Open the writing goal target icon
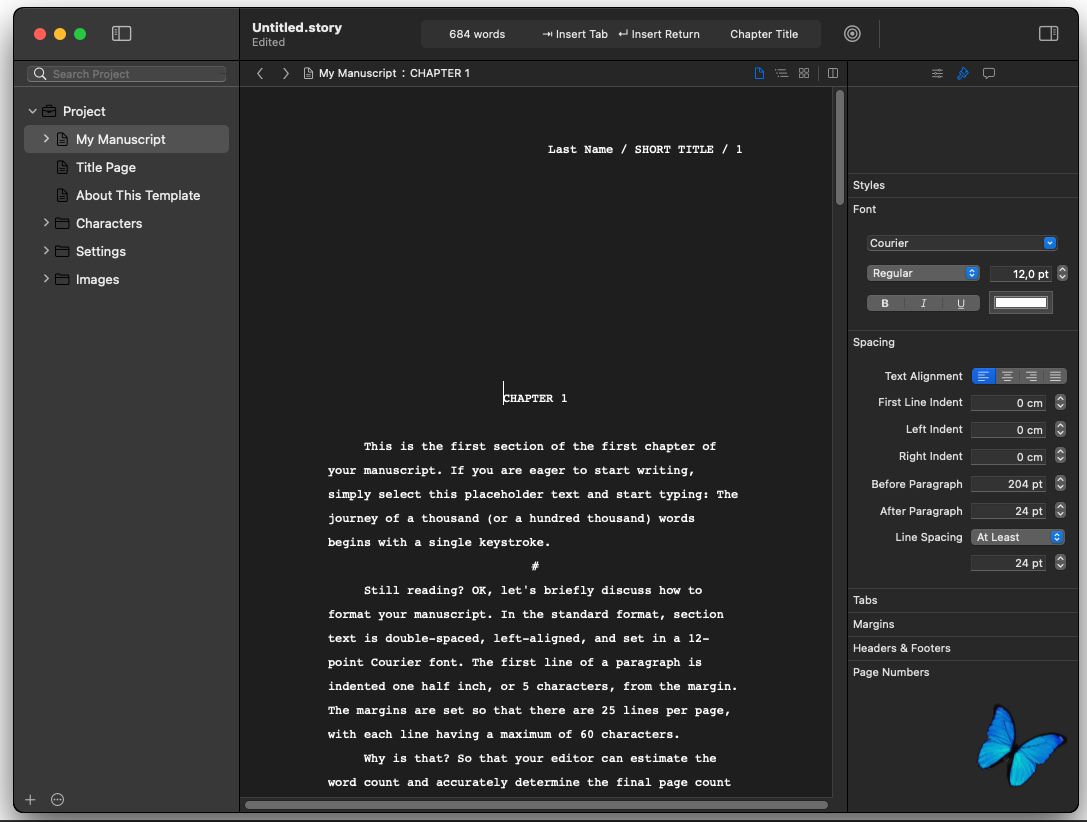 point(852,33)
